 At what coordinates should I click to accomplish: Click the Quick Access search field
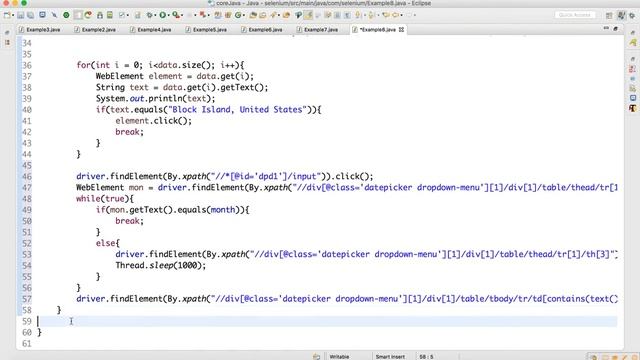pos(575,15)
